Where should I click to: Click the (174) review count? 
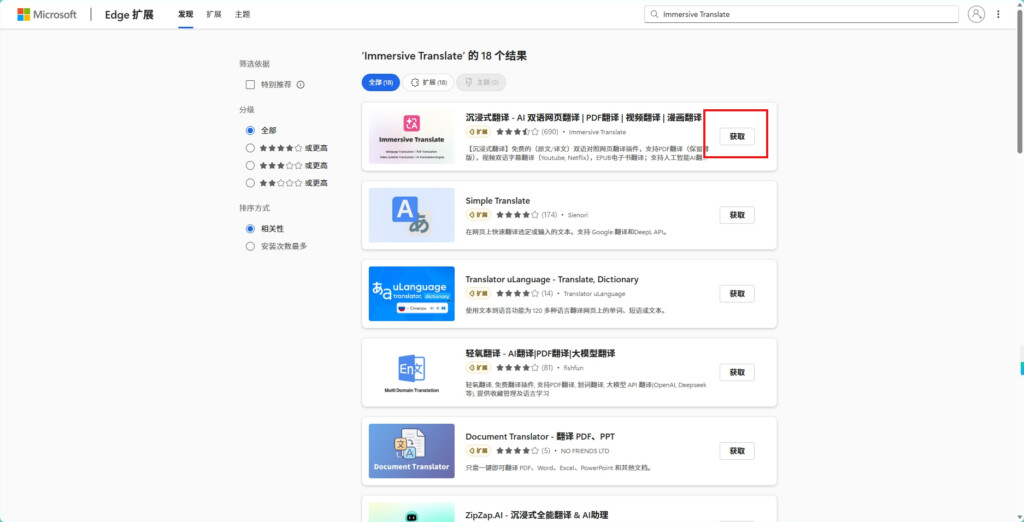(x=549, y=215)
